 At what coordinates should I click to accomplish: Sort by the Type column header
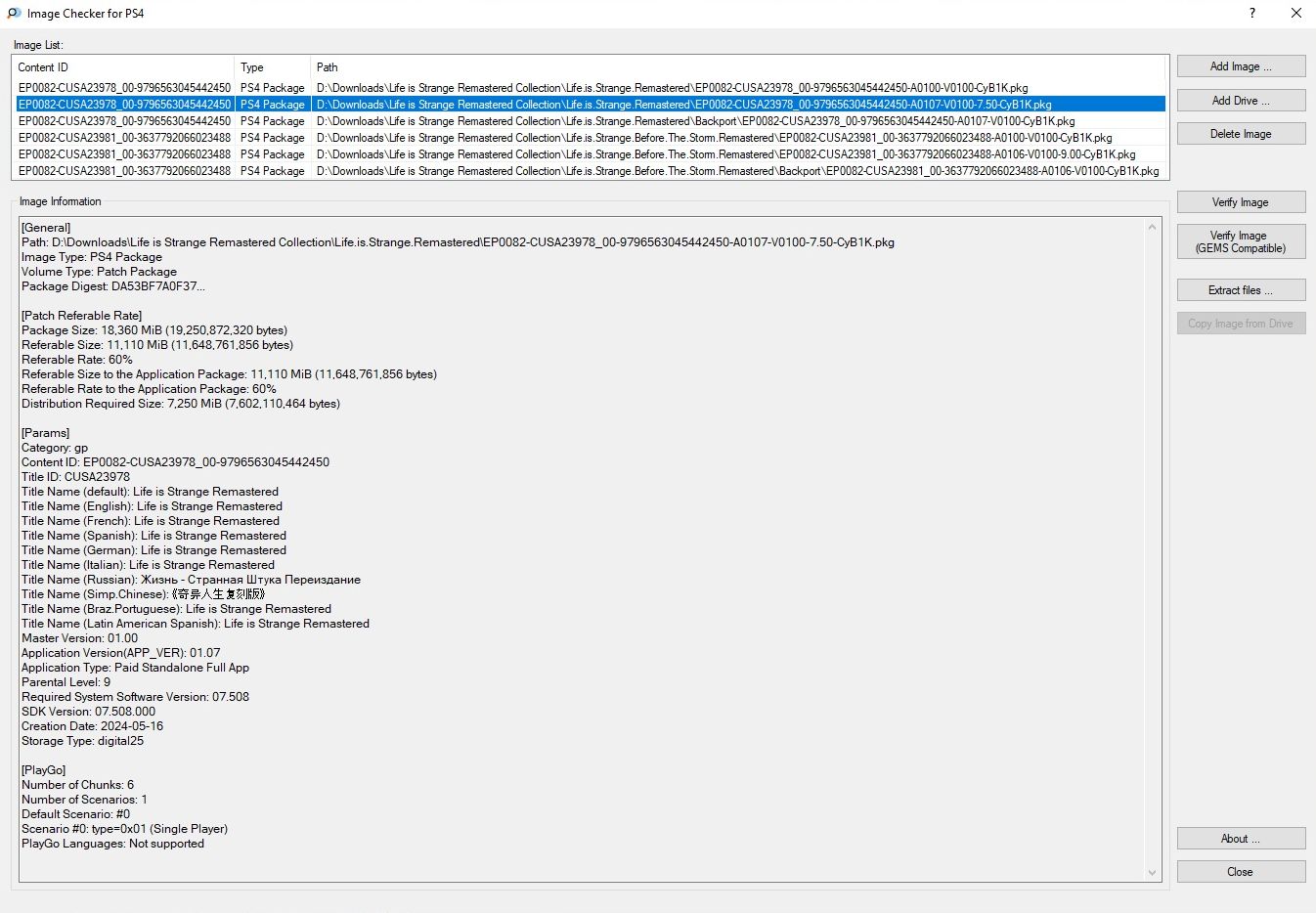(x=273, y=67)
